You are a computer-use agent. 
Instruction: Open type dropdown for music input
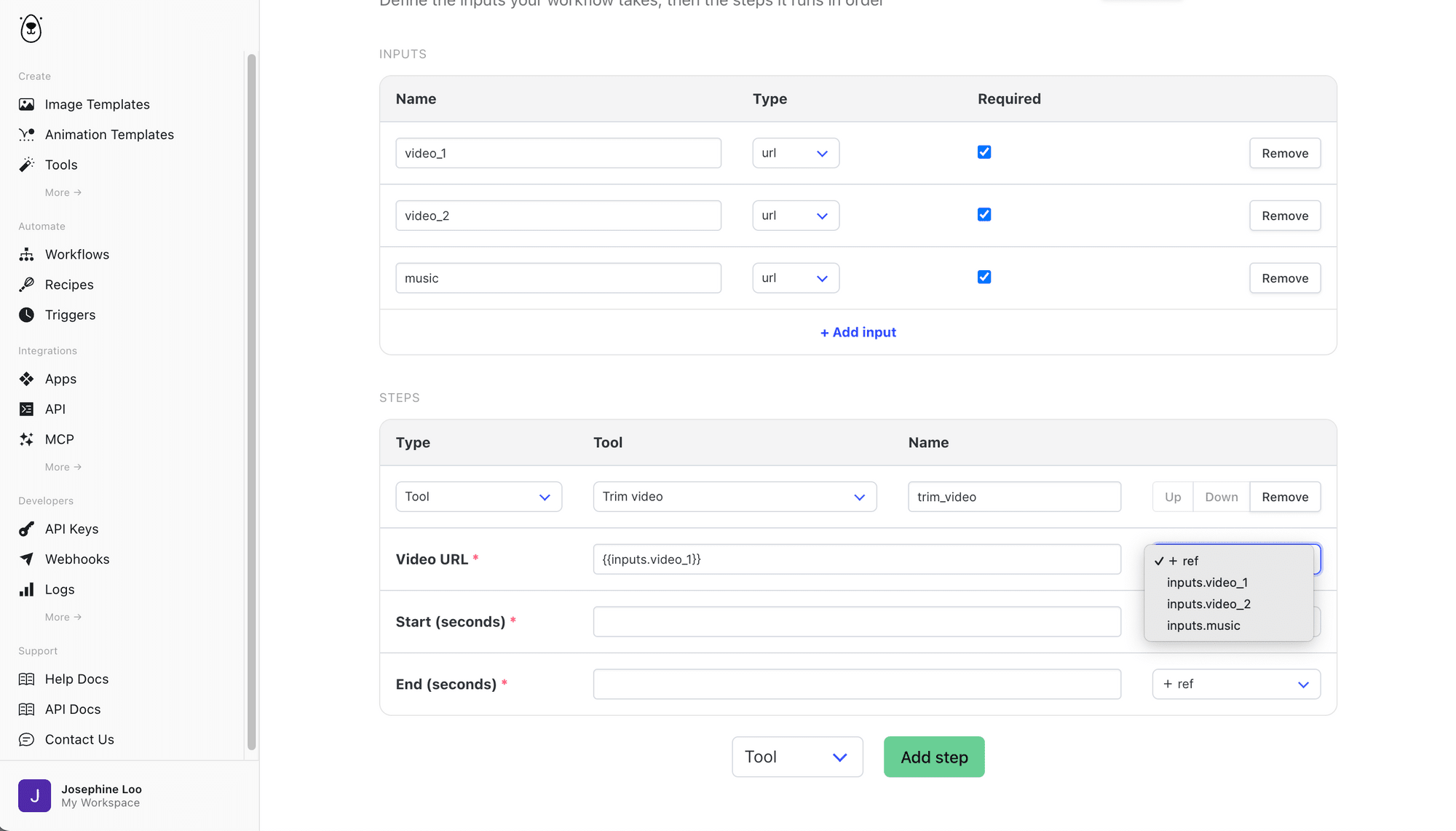click(796, 278)
